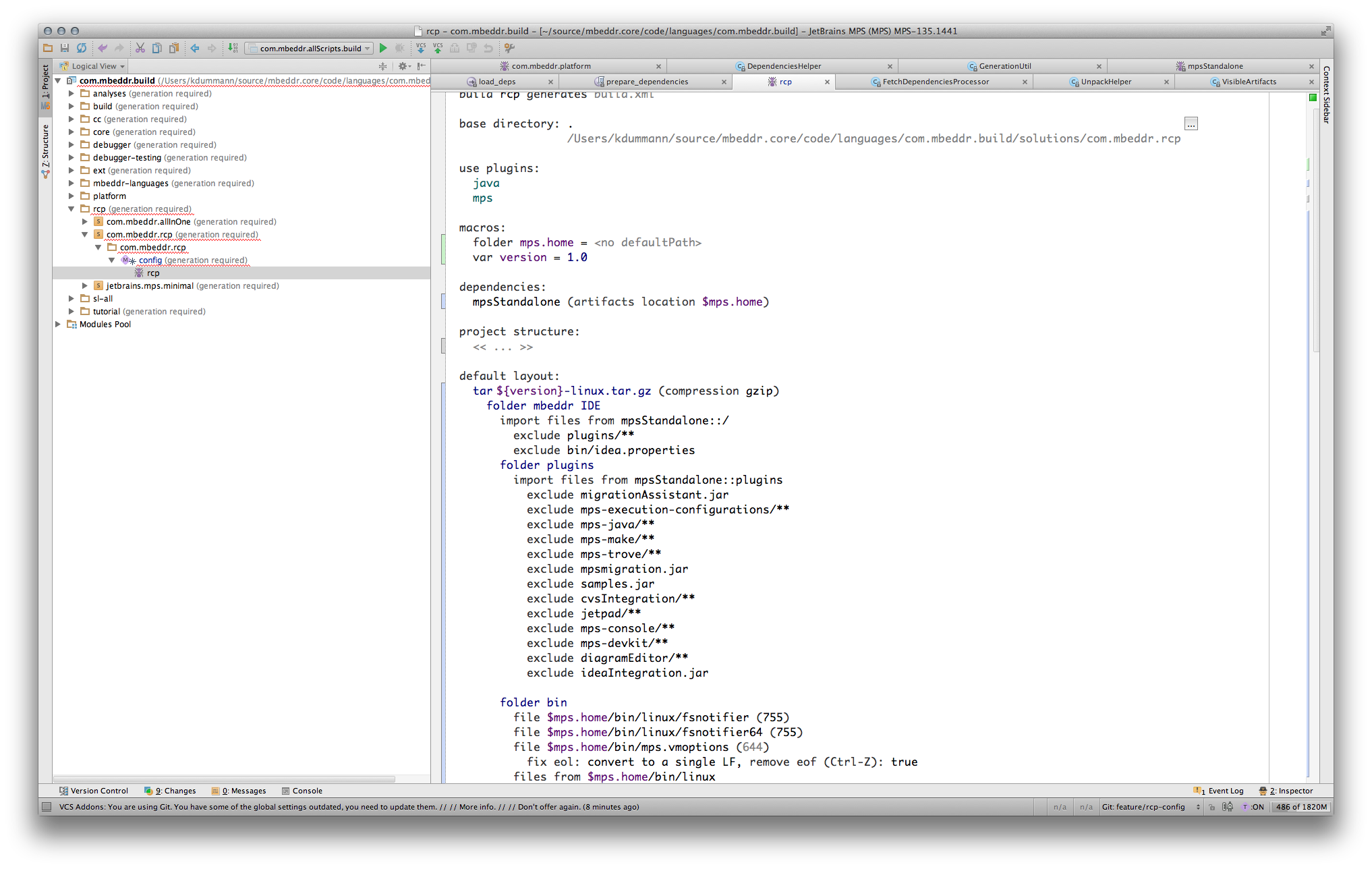The height and width of the screenshot is (869, 1372).
Task: Click the Make project binary icon
Action: [x=233, y=48]
